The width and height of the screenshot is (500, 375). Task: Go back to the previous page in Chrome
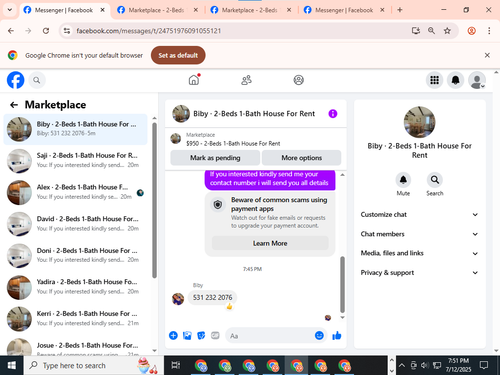tap(11, 31)
